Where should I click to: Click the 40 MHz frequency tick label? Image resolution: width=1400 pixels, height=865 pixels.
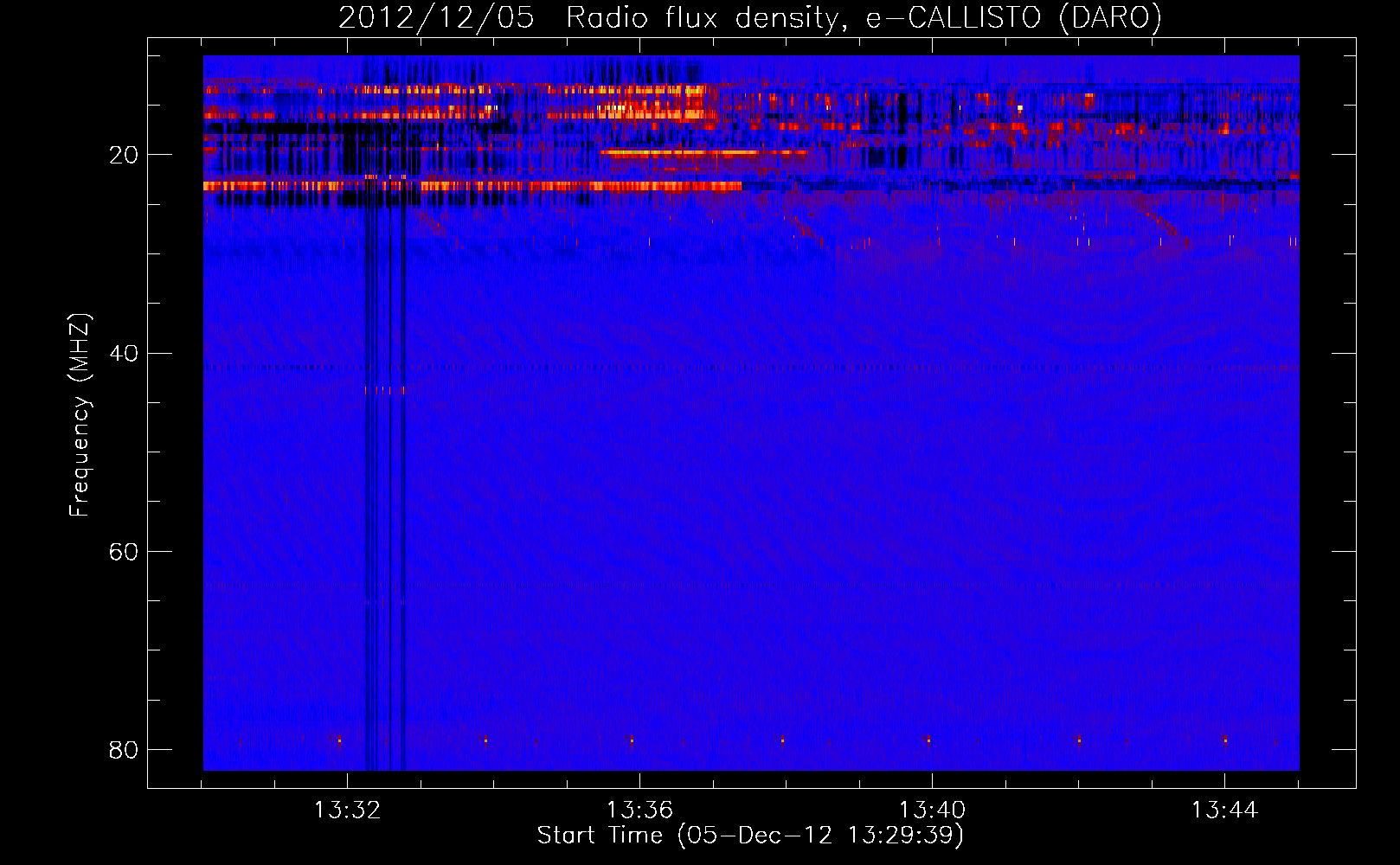(123, 354)
